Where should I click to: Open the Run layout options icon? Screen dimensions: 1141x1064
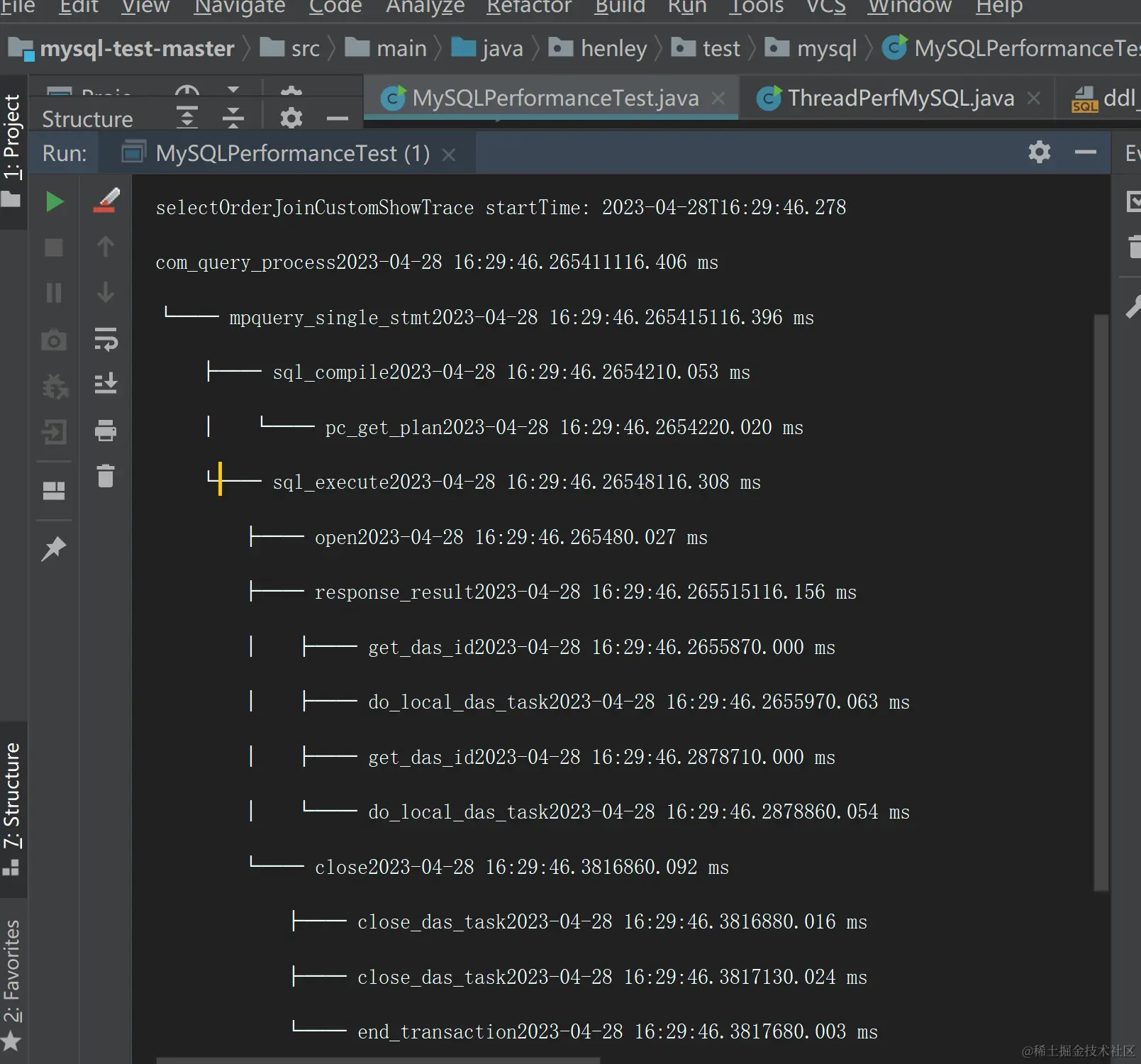pyautogui.click(x=54, y=491)
